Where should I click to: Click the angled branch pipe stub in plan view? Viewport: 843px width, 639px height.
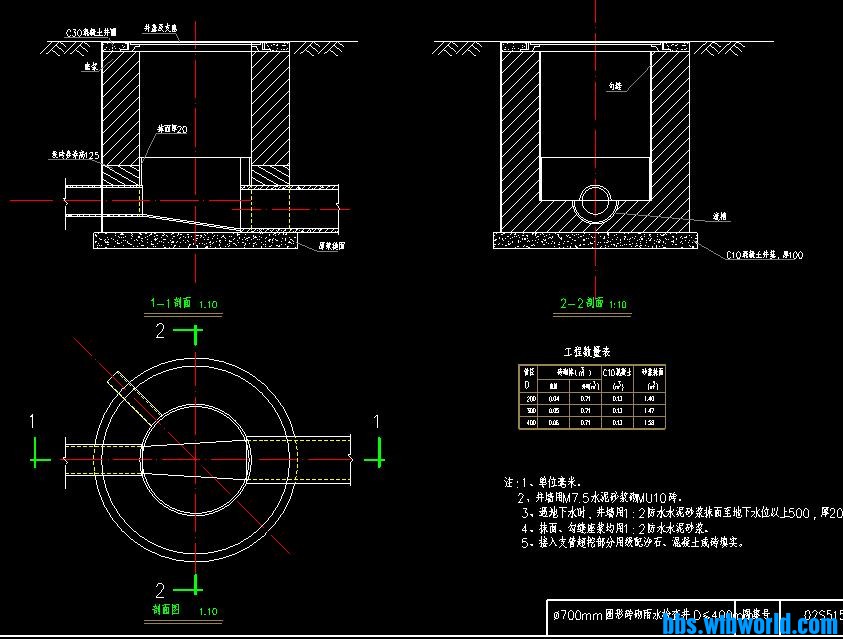(126, 392)
